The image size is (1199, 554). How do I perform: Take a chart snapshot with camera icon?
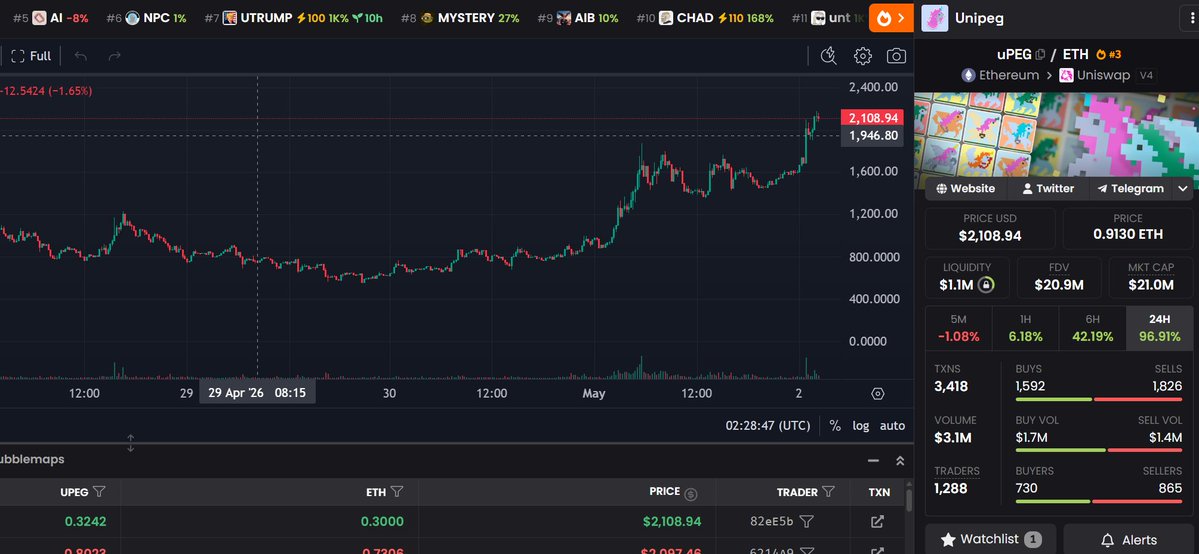896,56
